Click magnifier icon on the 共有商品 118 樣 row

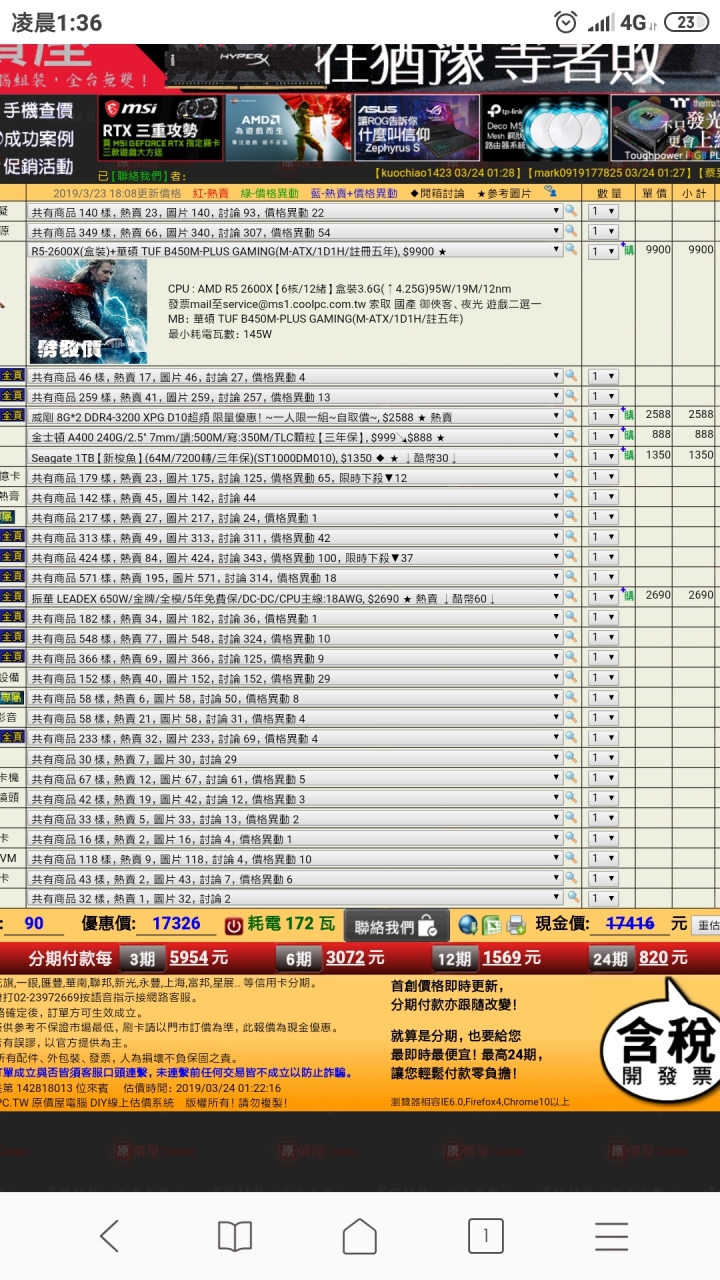tap(571, 858)
